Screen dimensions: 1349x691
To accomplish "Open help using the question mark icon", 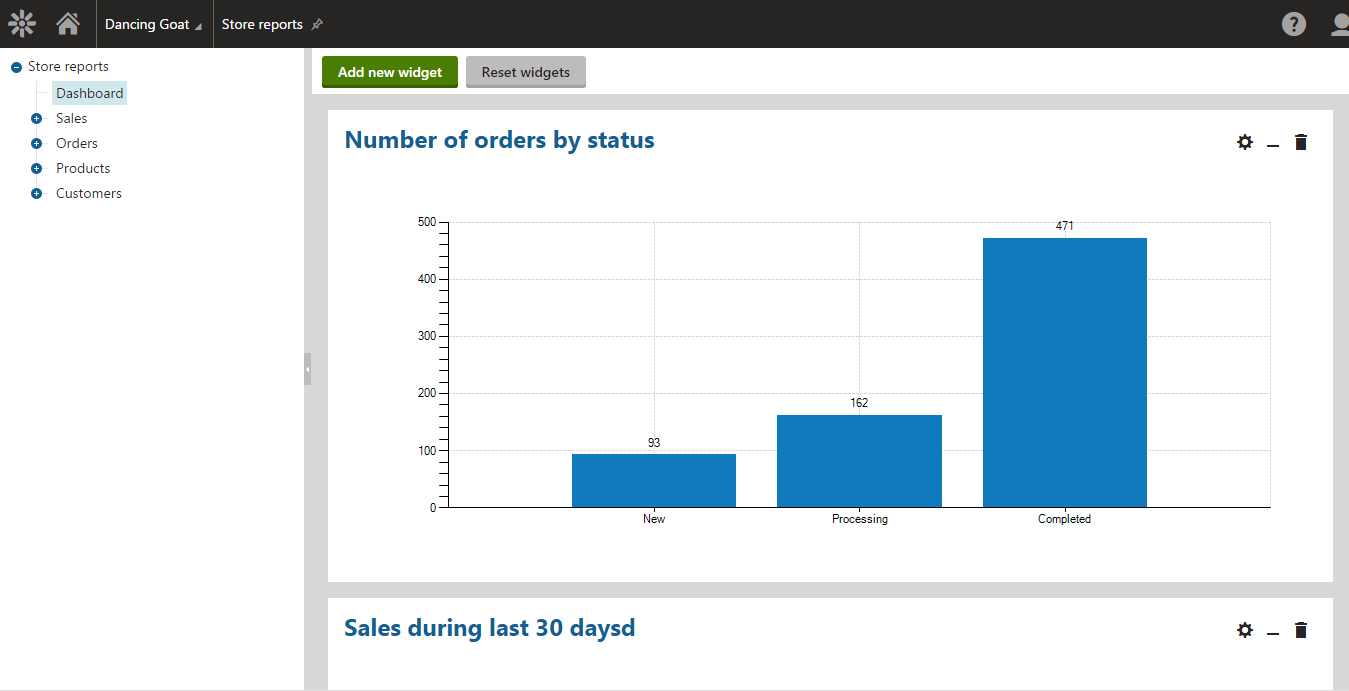I will tap(1293, 23).
